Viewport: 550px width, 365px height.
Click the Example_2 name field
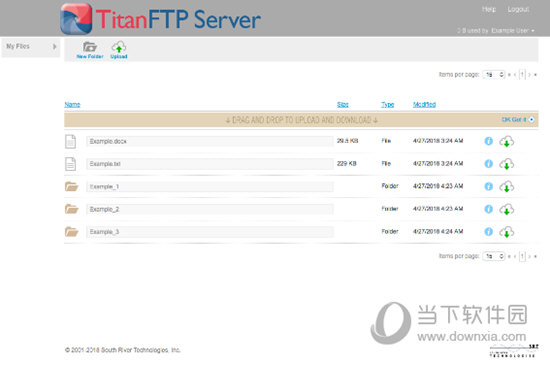210,209
